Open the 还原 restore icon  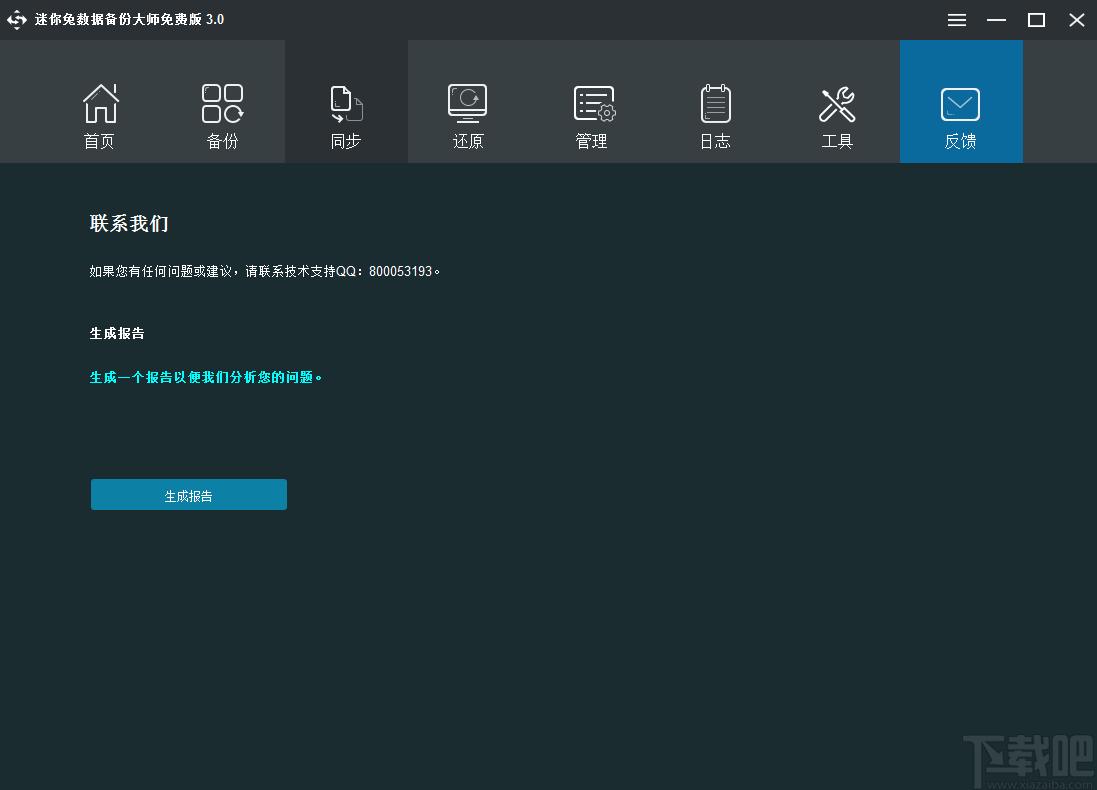(468, 104)
